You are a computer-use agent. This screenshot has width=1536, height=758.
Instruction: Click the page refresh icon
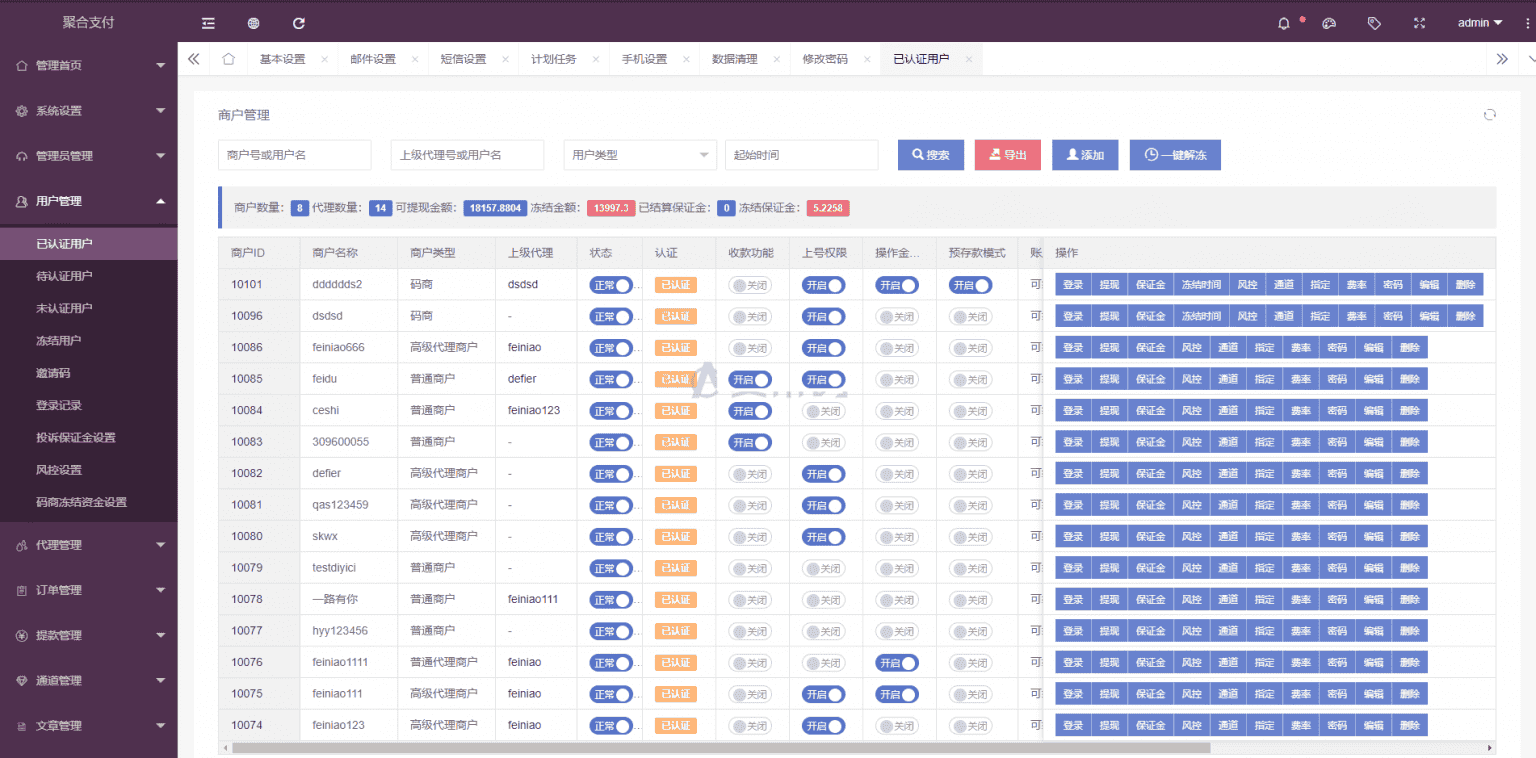[298, 22]
